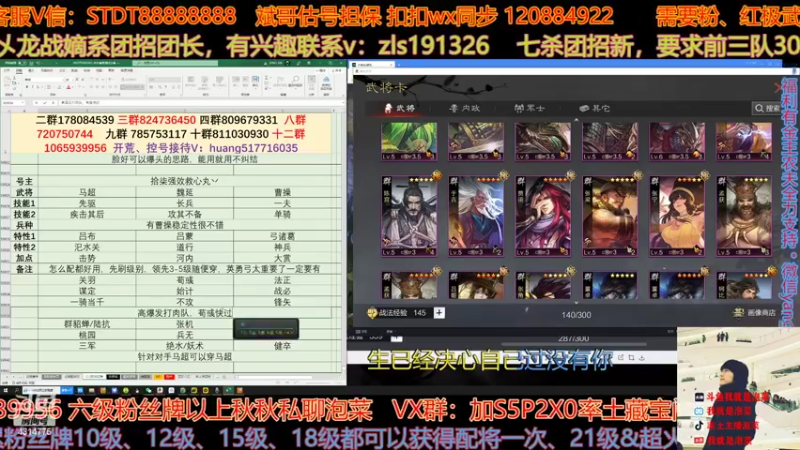Open WeChat from the taskbar

pos(148,390)
